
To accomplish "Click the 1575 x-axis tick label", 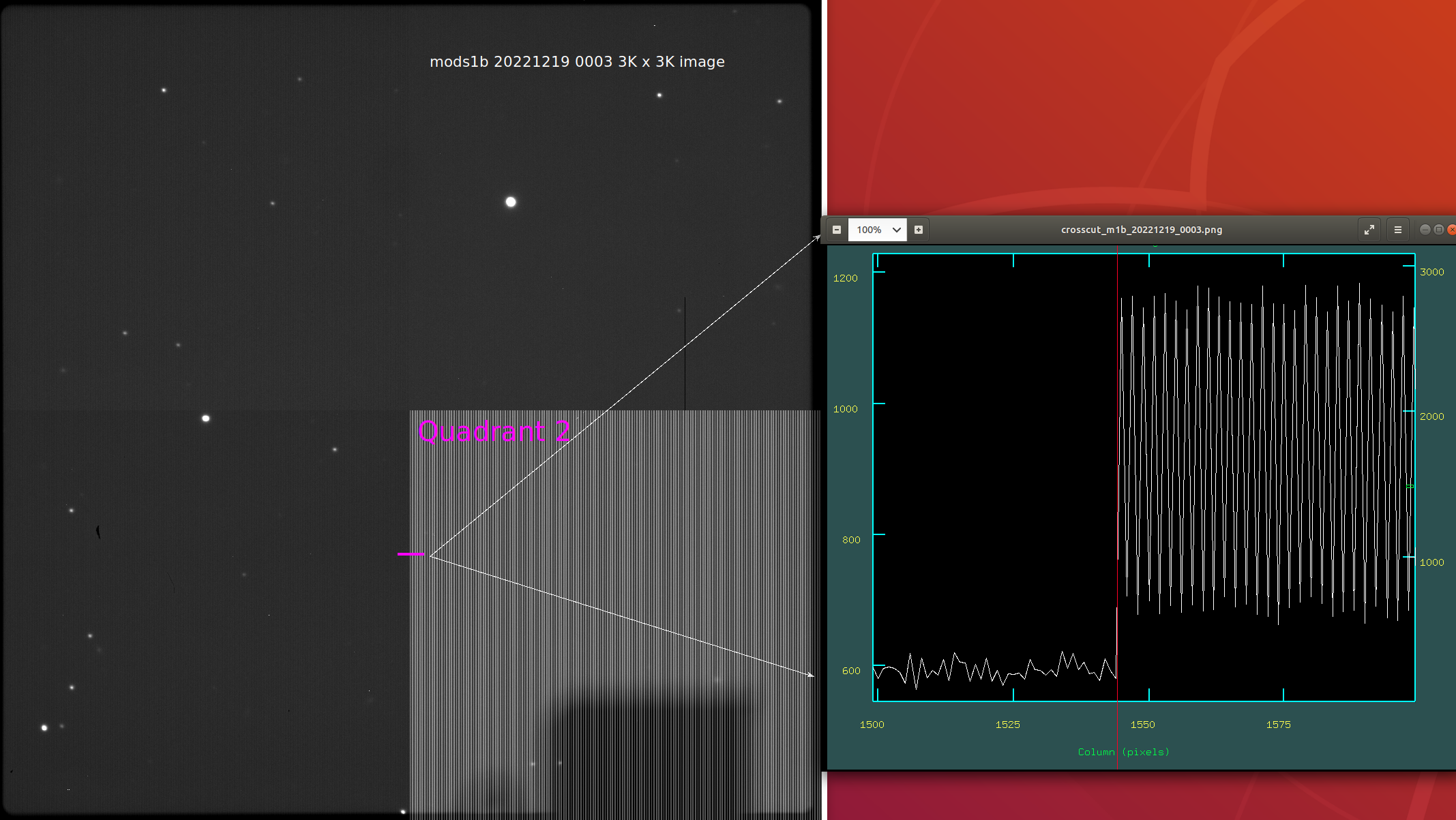I will pyautogui.click(x=1278, y=725).
